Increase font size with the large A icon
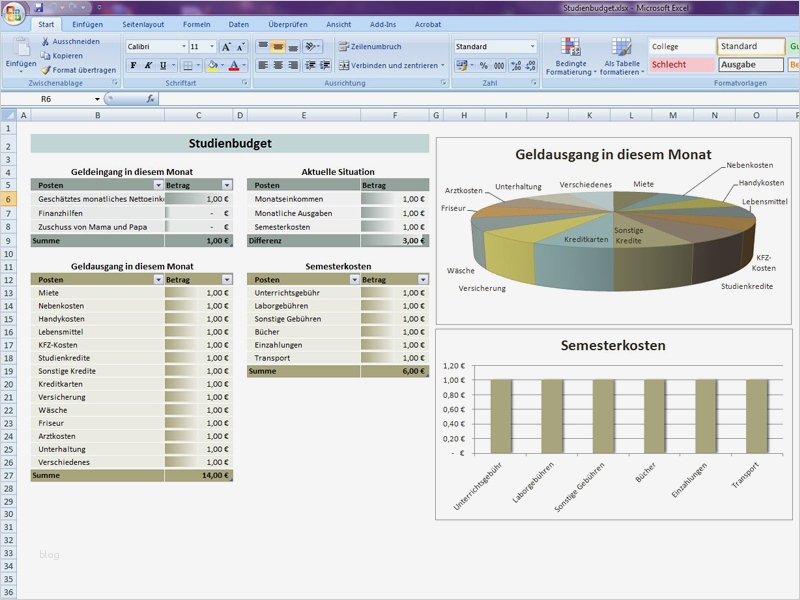 coord(226,47)
